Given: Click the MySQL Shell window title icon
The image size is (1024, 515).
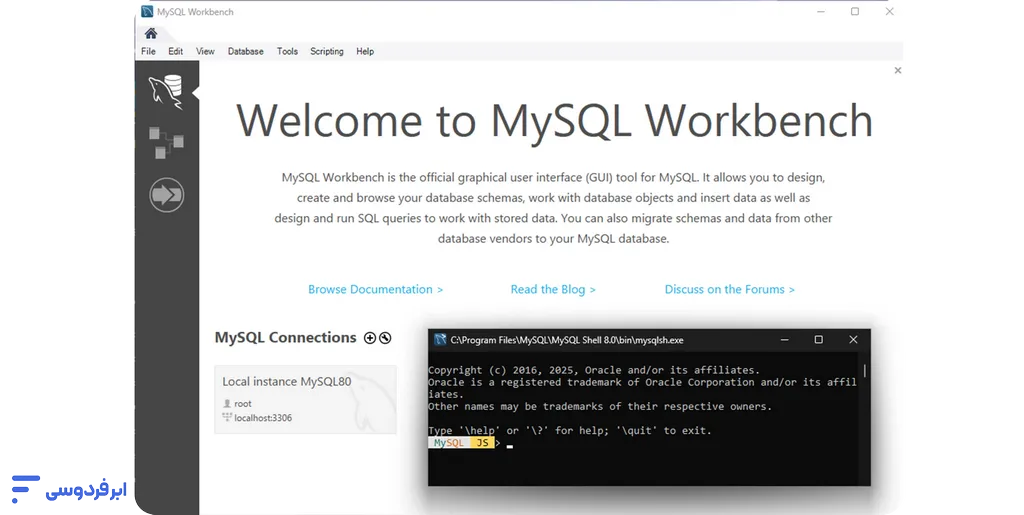Looking at the screenshot, I should coord(440,340).
